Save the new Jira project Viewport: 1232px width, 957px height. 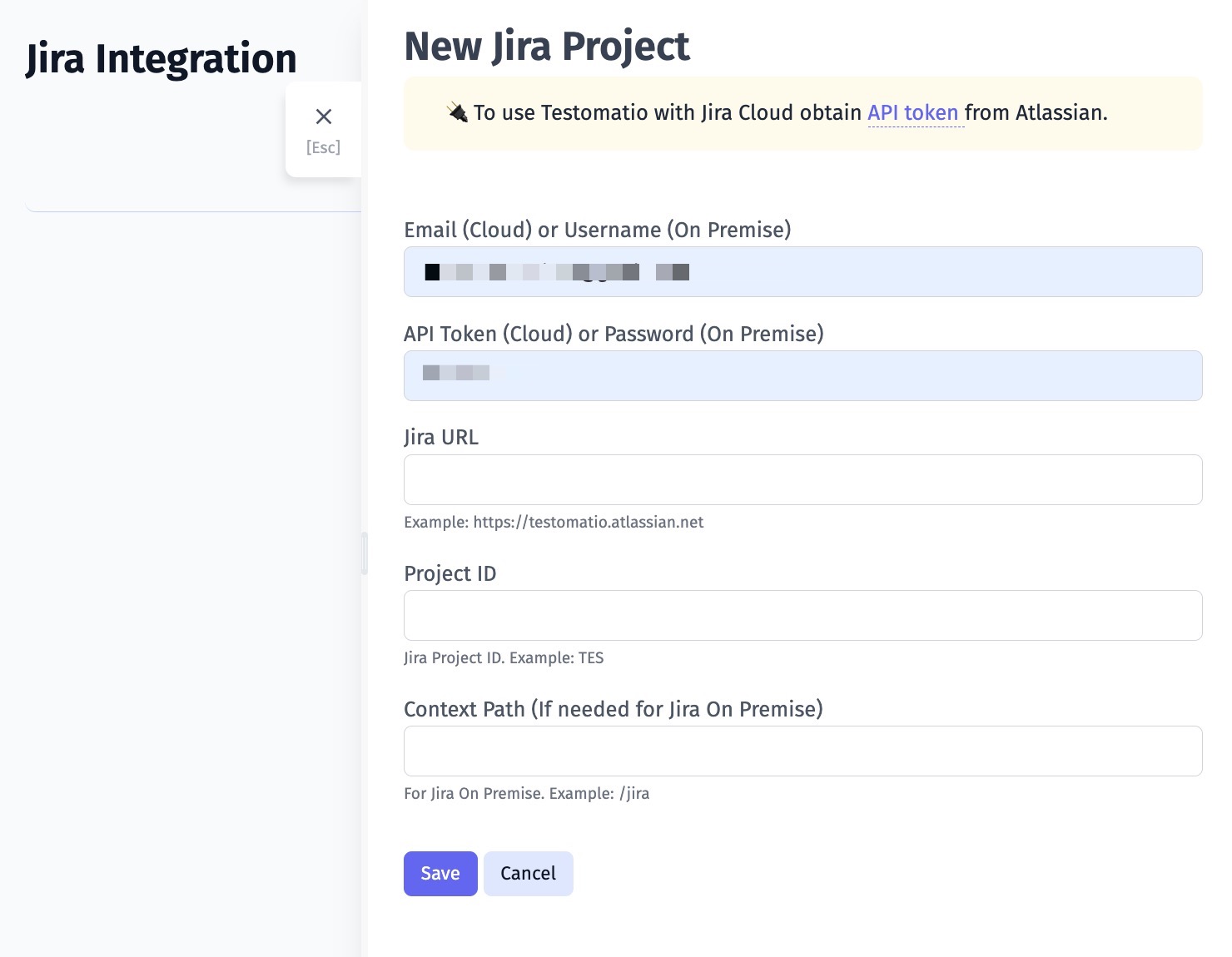click(440, 874)
